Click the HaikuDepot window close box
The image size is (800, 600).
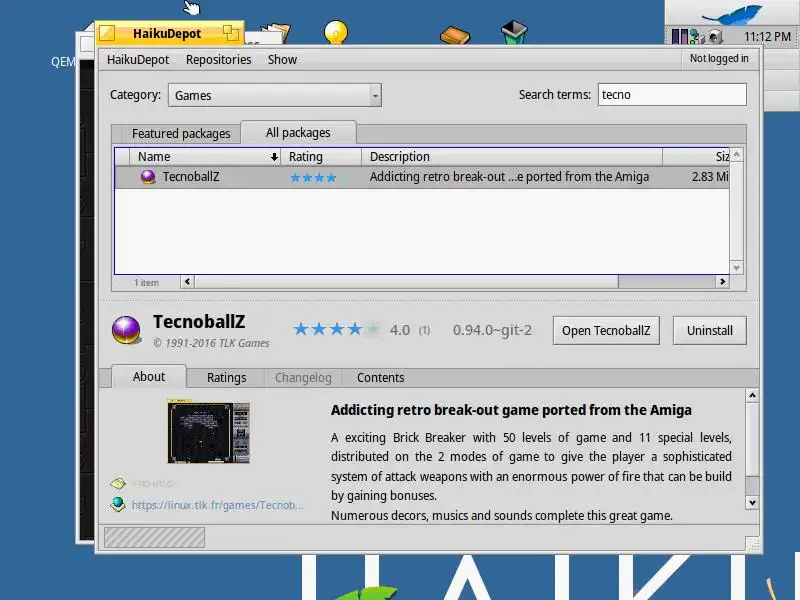tap(107, 33)
